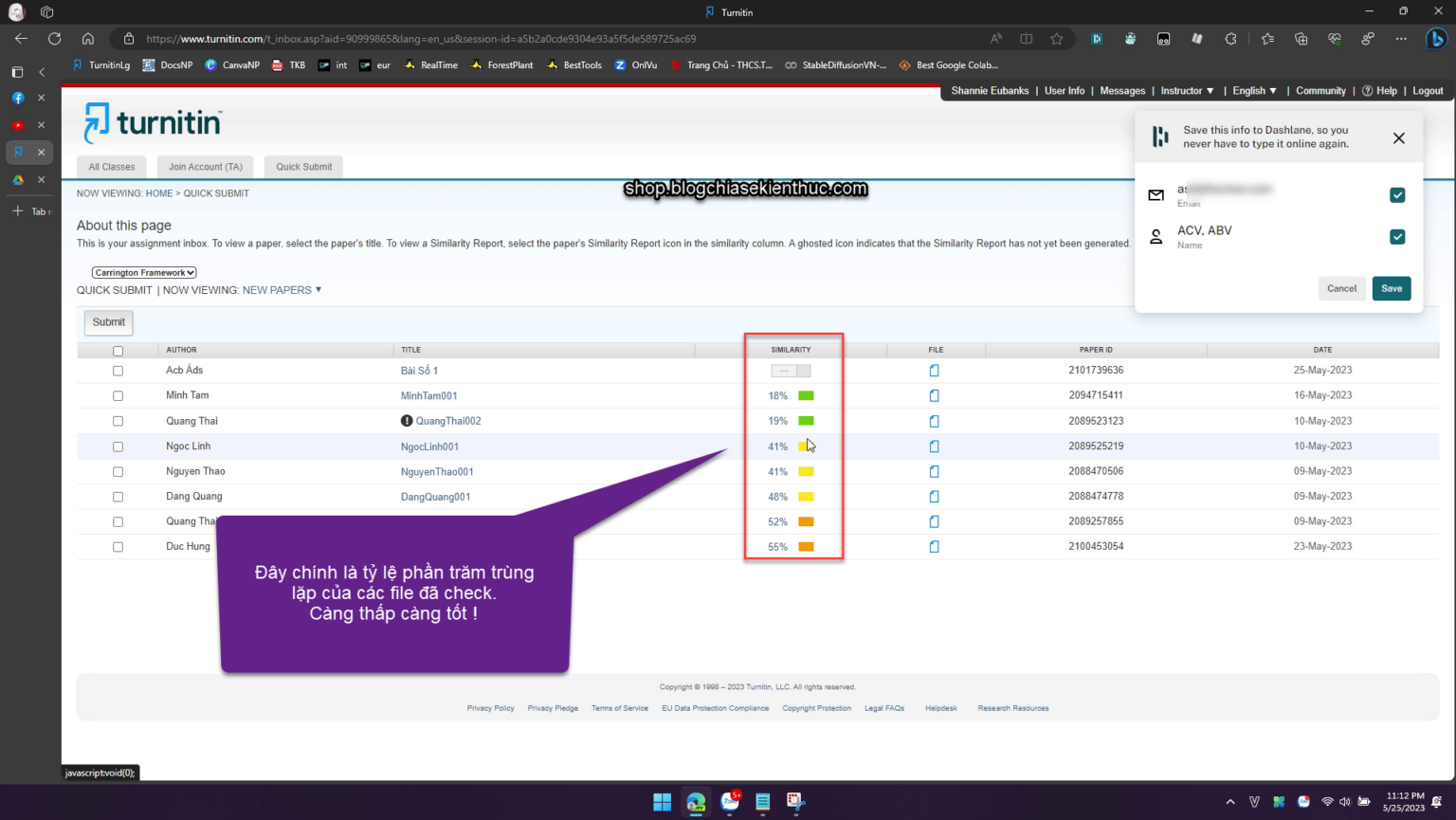Click the Submit button

(x=109, y=322)
